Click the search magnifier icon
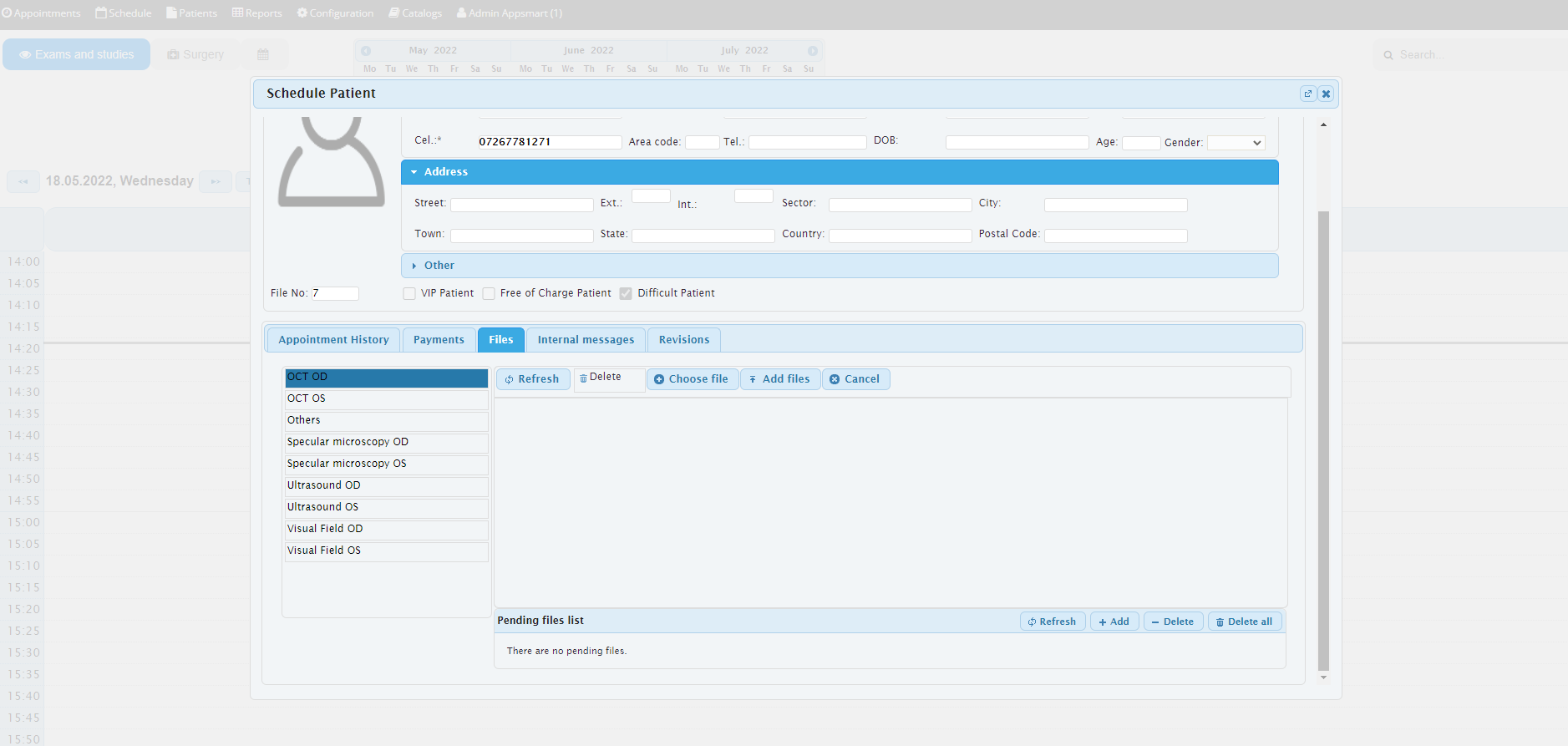 coord(1388,55)
